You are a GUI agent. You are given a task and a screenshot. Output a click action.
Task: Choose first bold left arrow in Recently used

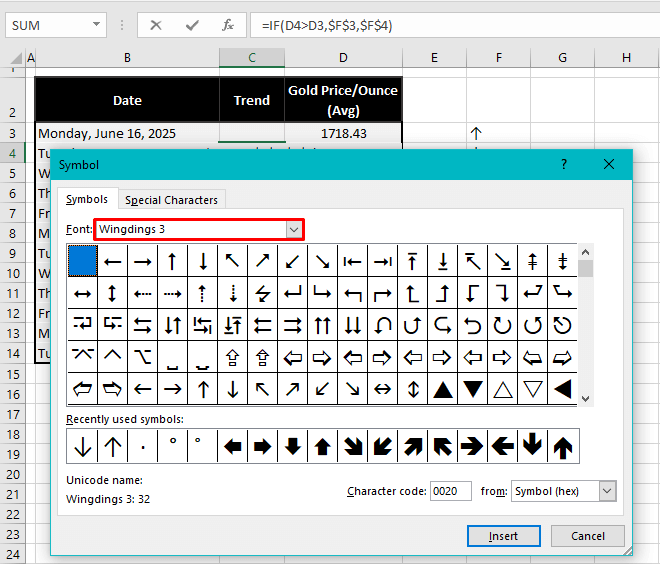pyautogui.click(x=233, y=446)
